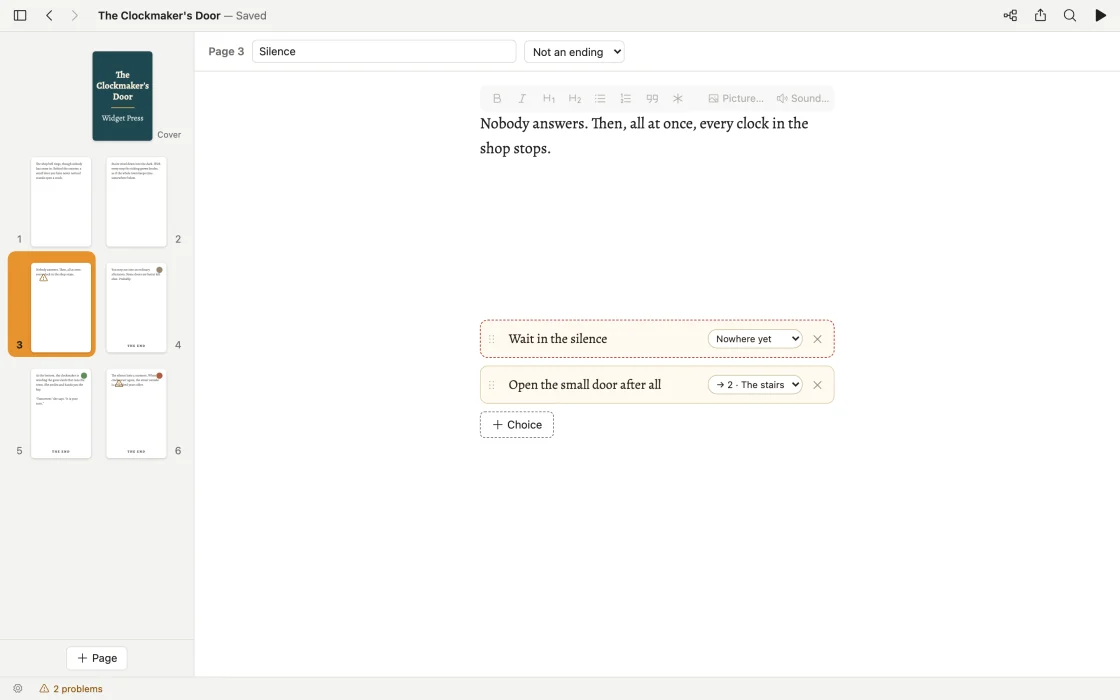Apply Heading 2 style
Image resolution: width=1120 pixels, height=700 pixels.
[x=574, y=99]
